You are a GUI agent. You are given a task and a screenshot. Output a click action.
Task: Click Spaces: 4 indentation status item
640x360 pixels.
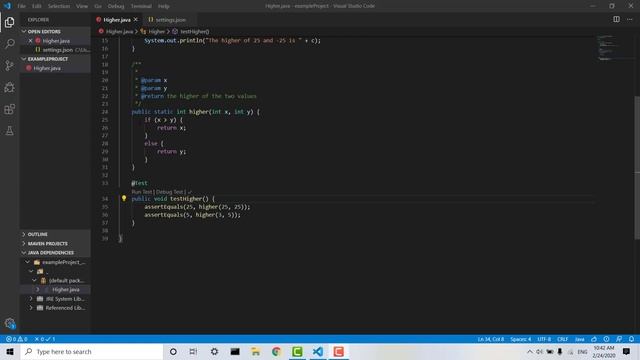(x=520, y=339)
